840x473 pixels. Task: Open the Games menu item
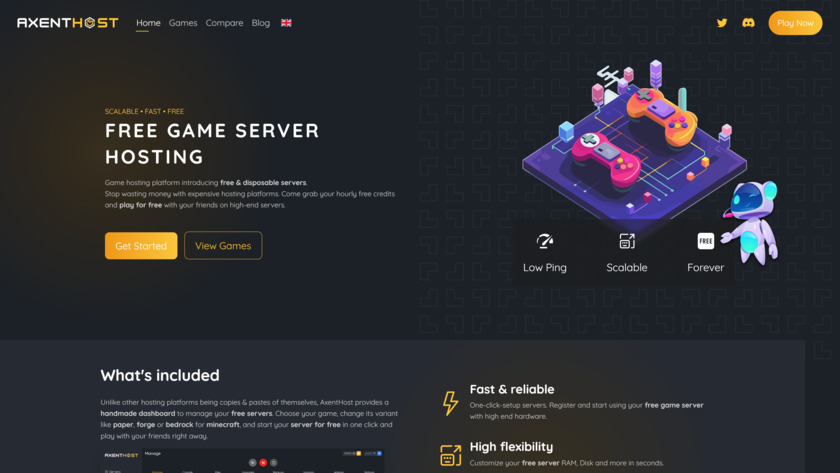tap(183, 23)
